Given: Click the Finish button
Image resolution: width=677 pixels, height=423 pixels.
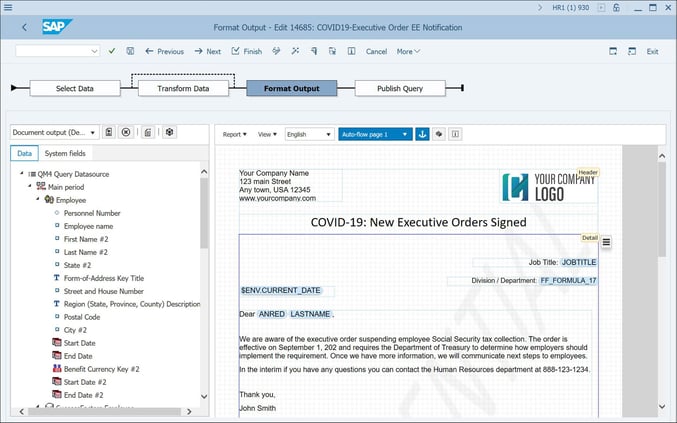Looking at the screenshot, I should 247,51.
